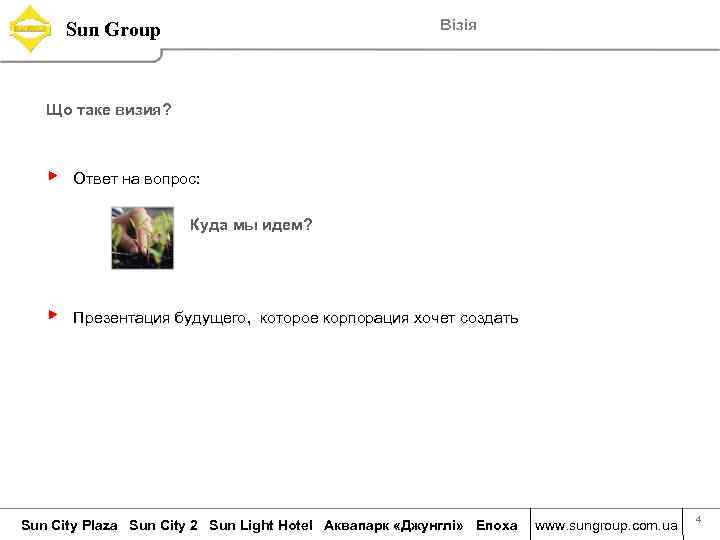Click the slide header 'Візія'
Screen dimensions: 720x540
[458, 25]
